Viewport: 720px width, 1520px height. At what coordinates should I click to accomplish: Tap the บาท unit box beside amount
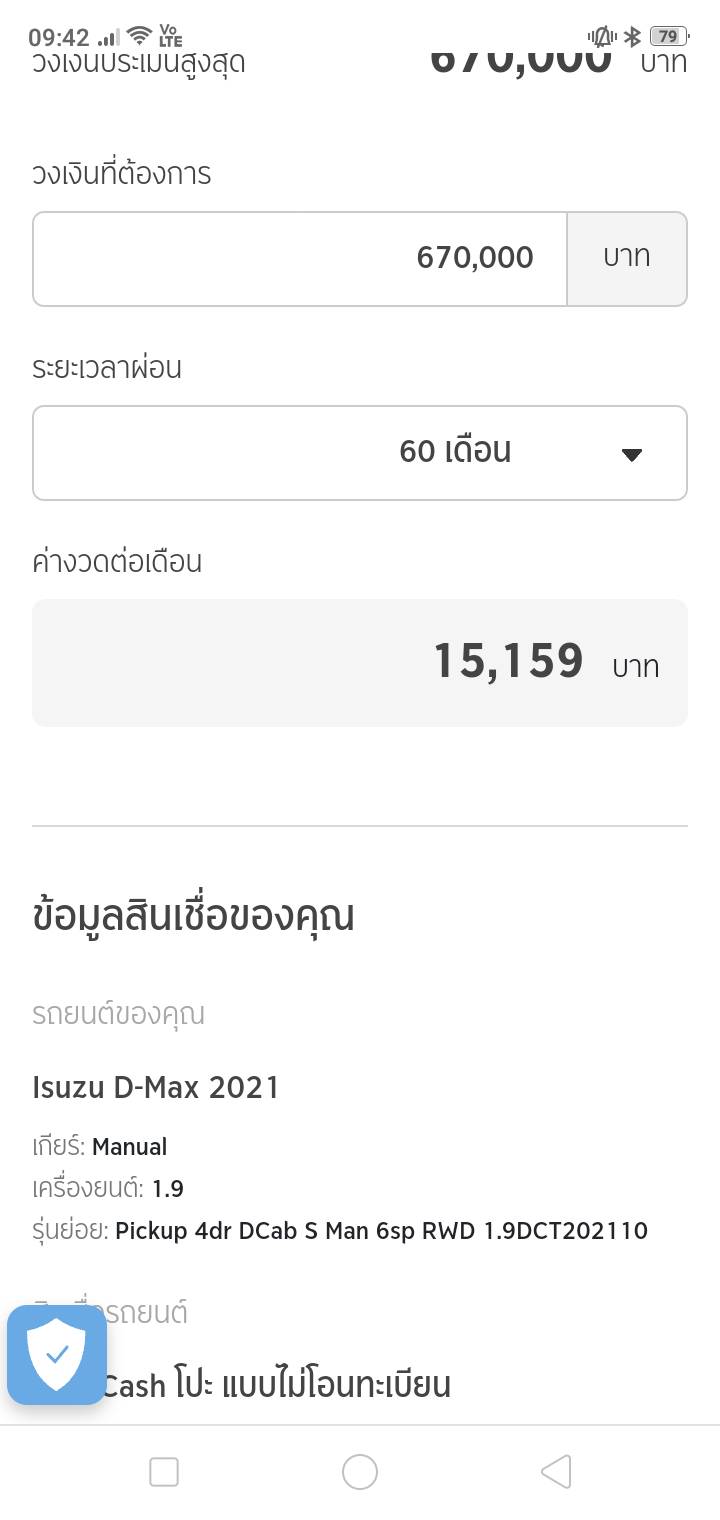(627, 258)
